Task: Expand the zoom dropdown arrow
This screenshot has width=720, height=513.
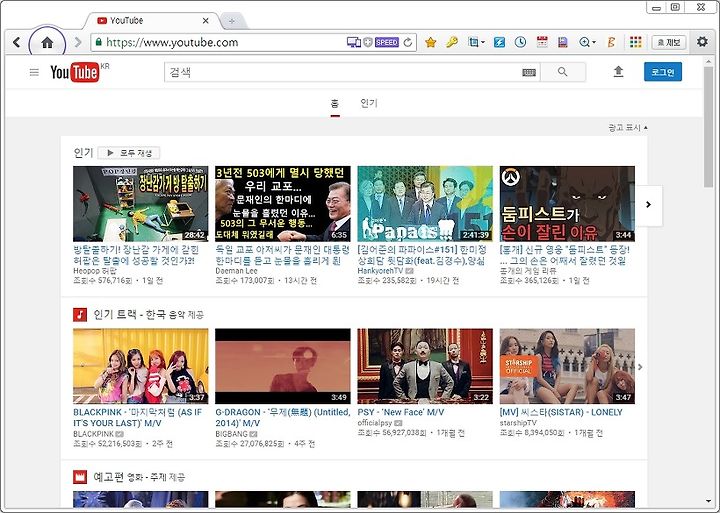Action: (594, 43)
